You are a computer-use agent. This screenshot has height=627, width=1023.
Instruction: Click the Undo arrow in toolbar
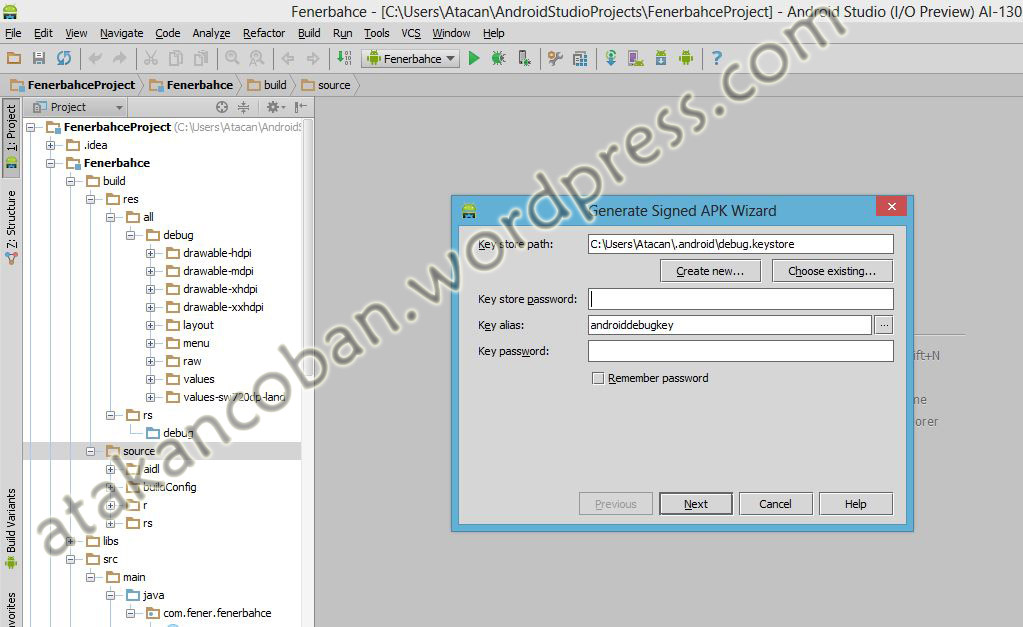pos(95,59)
